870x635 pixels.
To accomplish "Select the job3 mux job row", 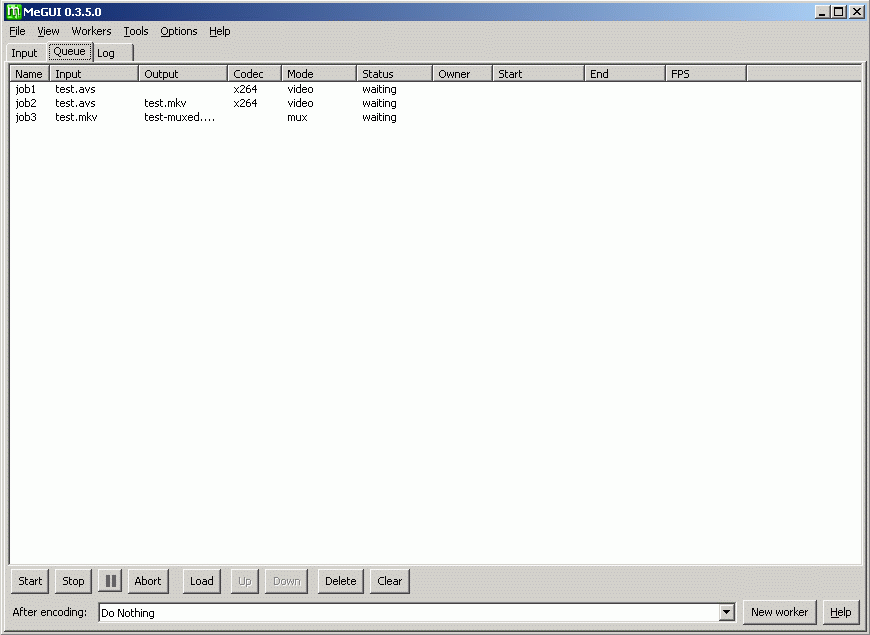I will click(x=26, y=117).
